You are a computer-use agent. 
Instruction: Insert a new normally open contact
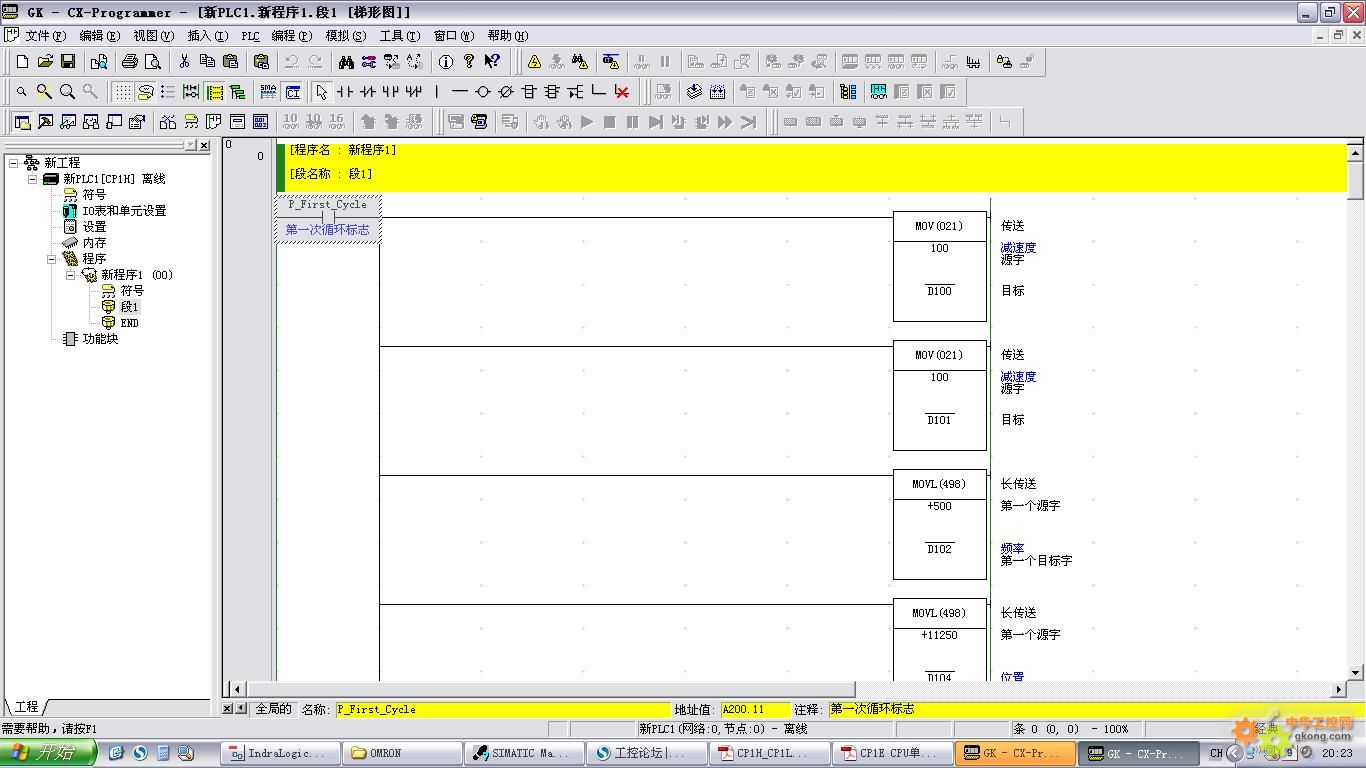tap(344, 92)
